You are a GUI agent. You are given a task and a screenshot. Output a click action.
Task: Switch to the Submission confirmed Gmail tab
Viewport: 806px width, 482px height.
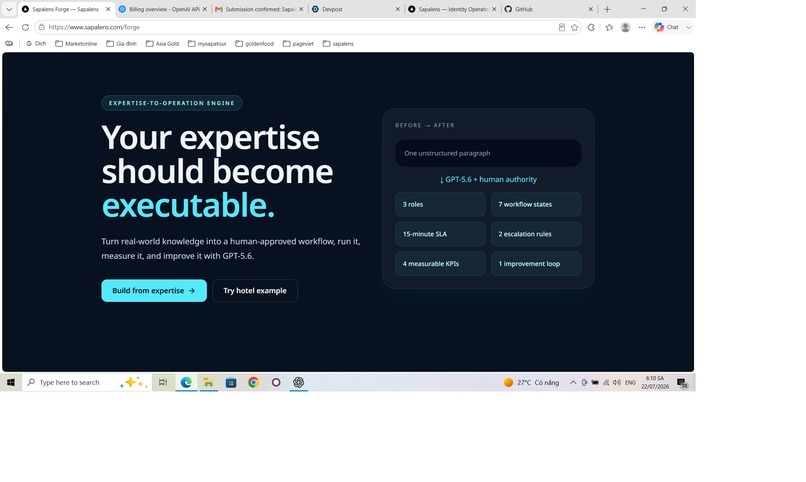tap(260, 9)
